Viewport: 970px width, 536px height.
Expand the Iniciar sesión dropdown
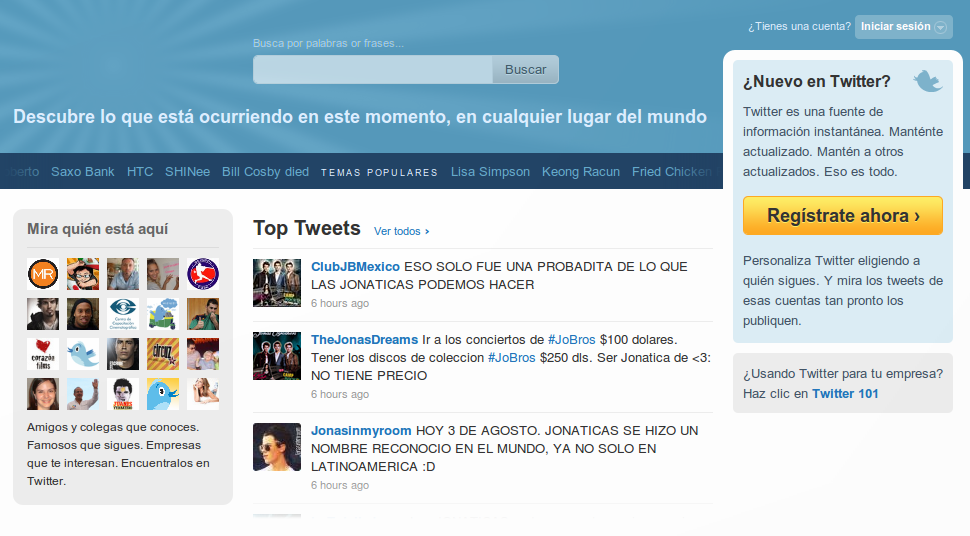pos(903,27)
